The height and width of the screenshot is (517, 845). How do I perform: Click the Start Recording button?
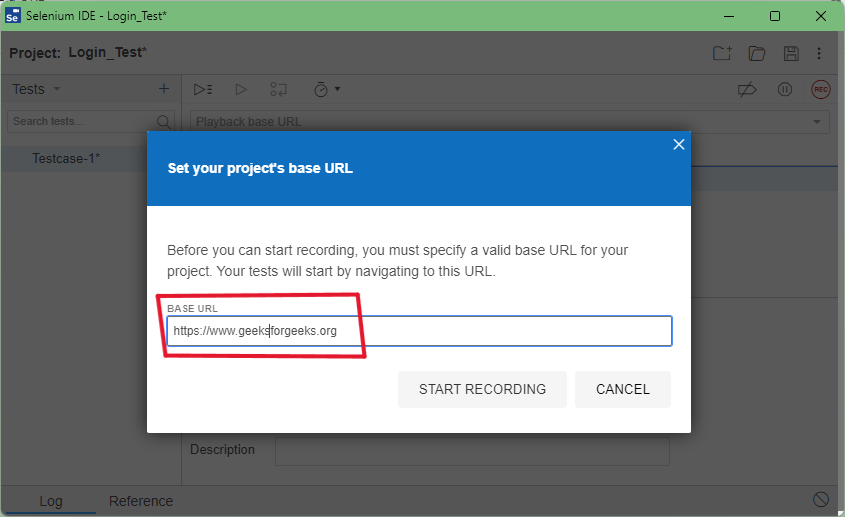click(x=482, y=389)
